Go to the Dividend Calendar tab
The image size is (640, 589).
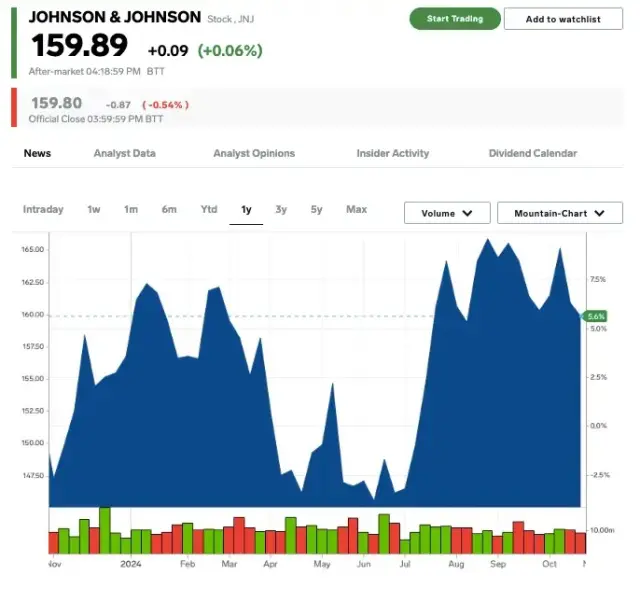point(532,153)
